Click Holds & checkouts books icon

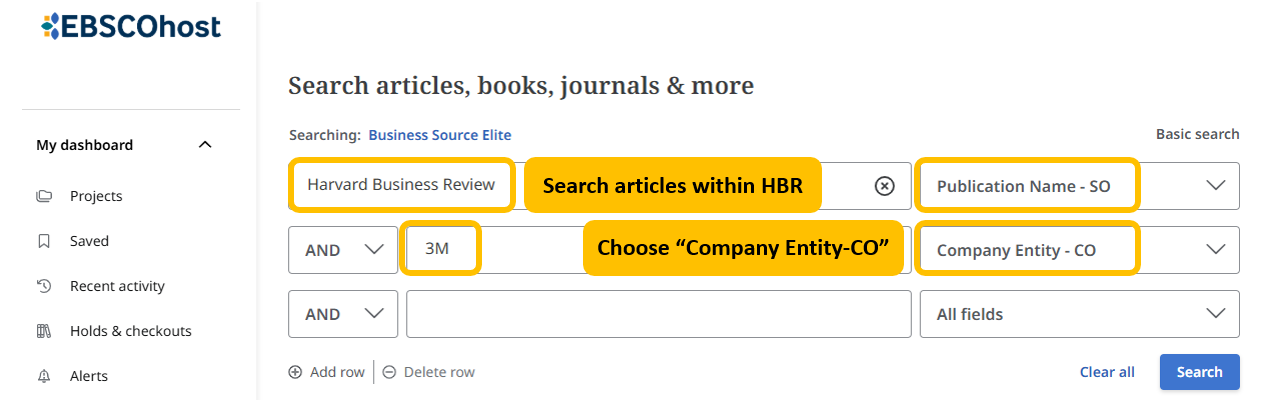click(44, 331)
